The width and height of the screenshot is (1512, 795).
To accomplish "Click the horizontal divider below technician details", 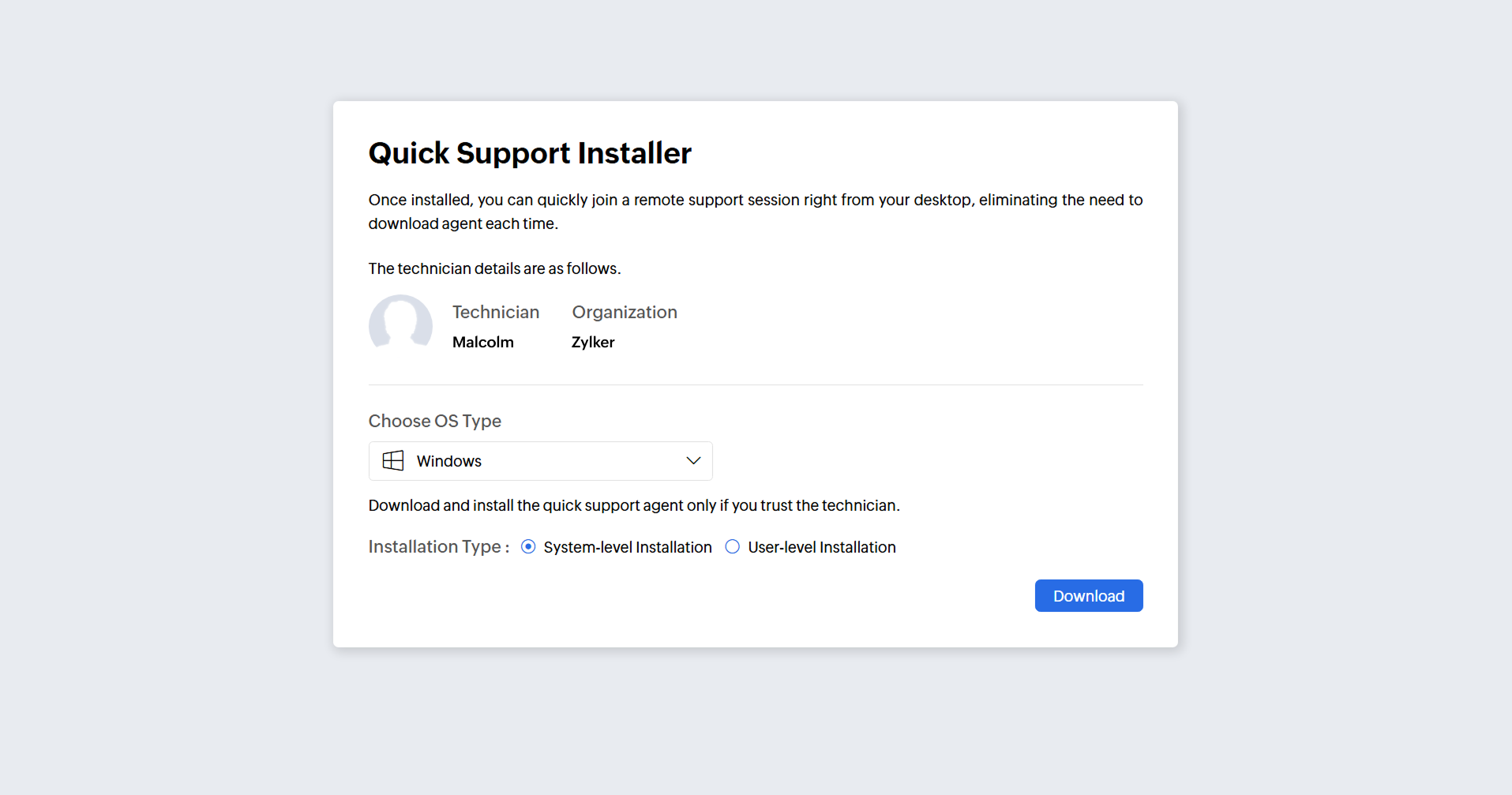I will click(755, 384).
